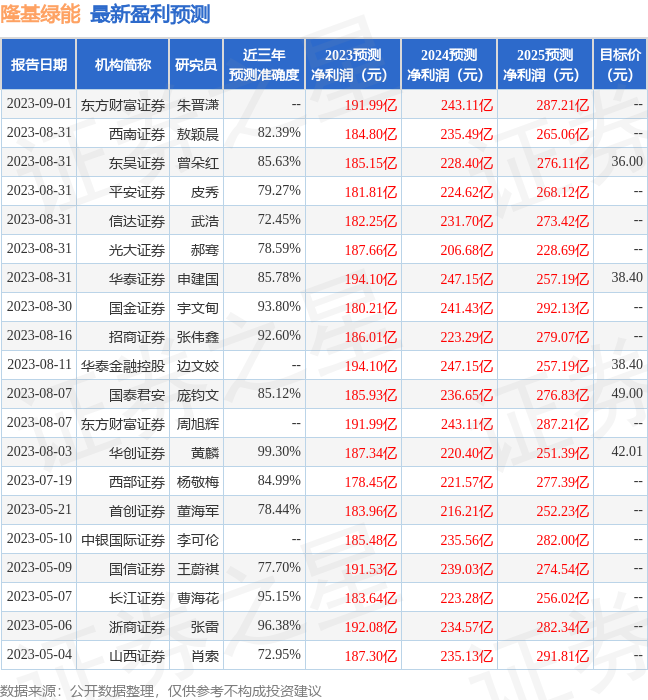The image size is (648, 700).
Task: Click 184.80亿 profit forecast
Action: click(371, 134)
